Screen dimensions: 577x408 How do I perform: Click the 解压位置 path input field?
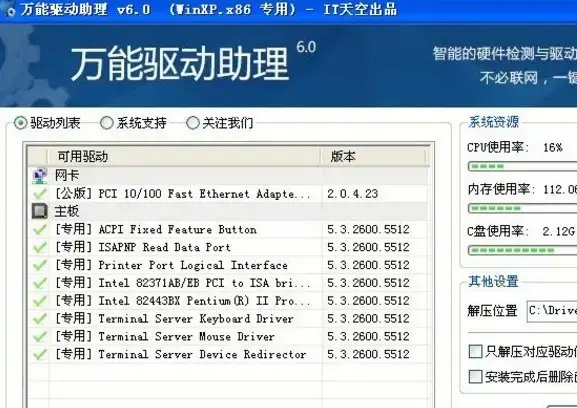(x=552, y=311)
